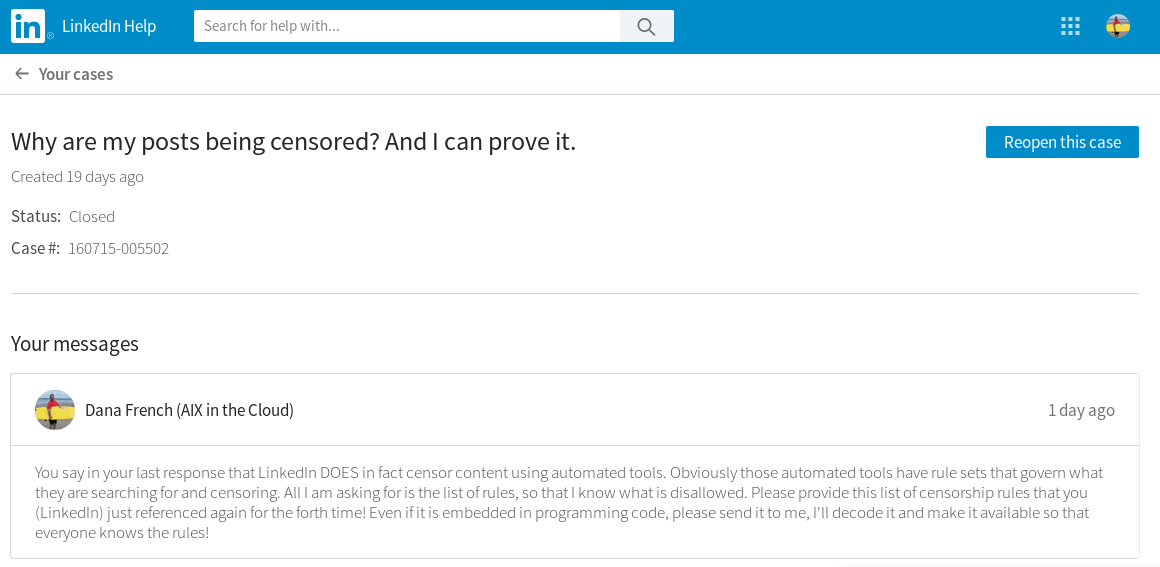
Task: Click the Reopen this case button
Action: 1062,142
